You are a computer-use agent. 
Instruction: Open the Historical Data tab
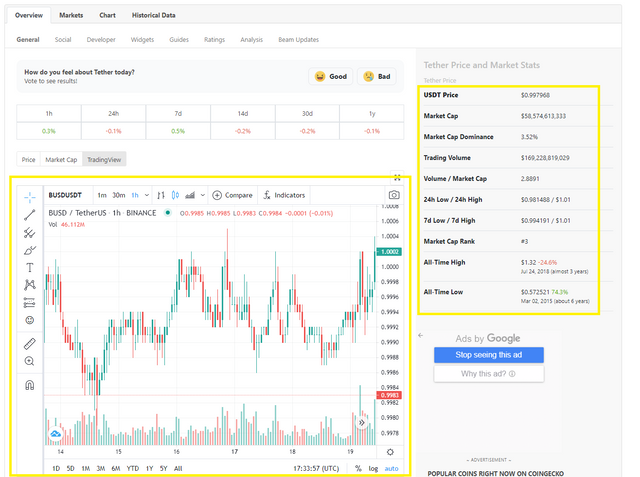[153, 15]
